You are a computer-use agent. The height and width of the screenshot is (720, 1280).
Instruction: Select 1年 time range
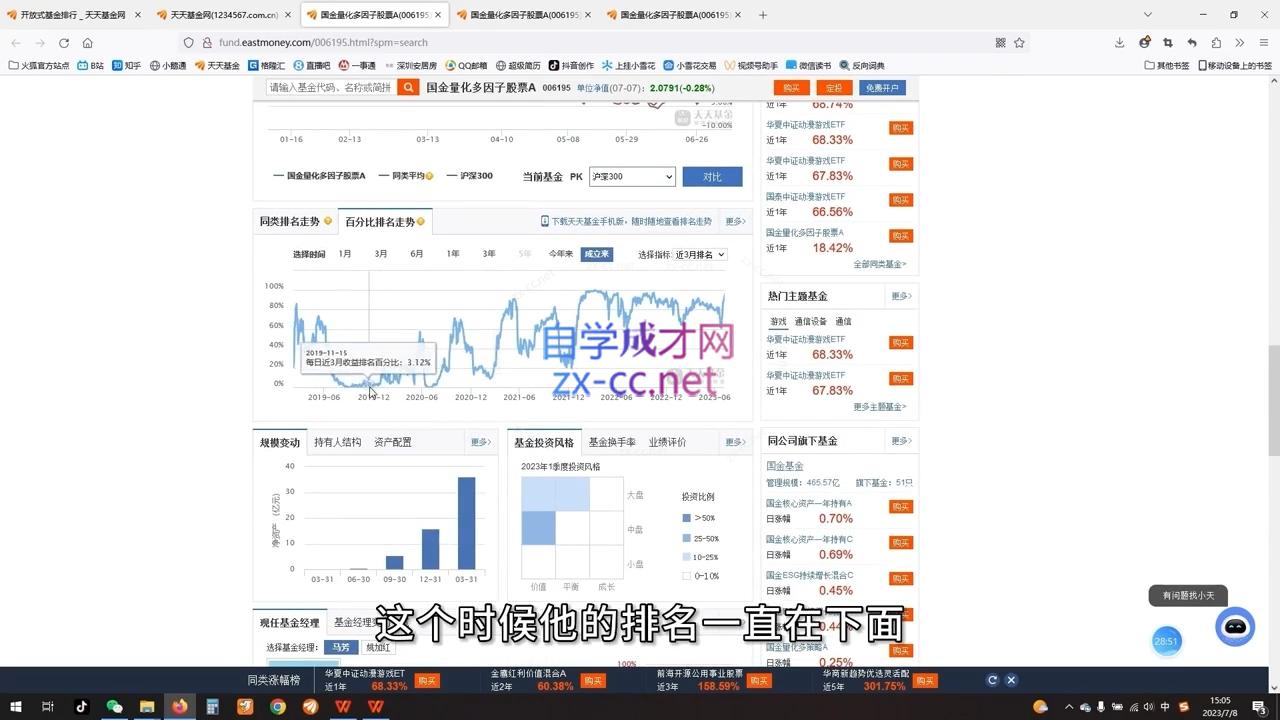pos(453,254)
